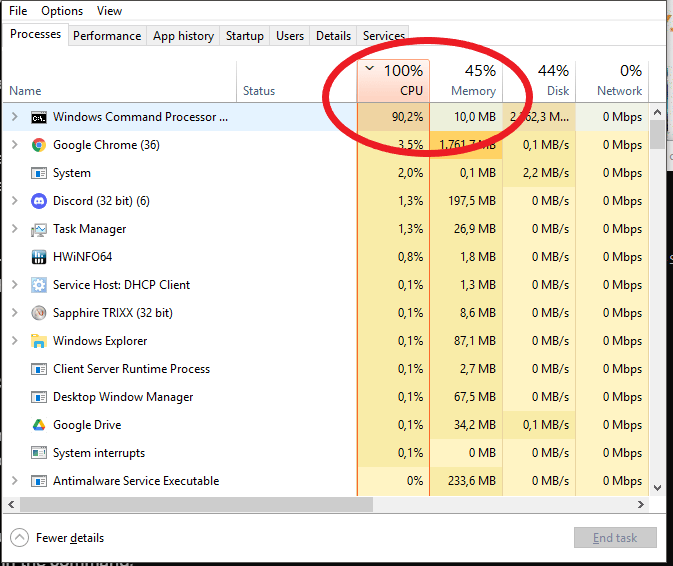
Task: Select the Processes tab
Action: [x=35, y=34]
